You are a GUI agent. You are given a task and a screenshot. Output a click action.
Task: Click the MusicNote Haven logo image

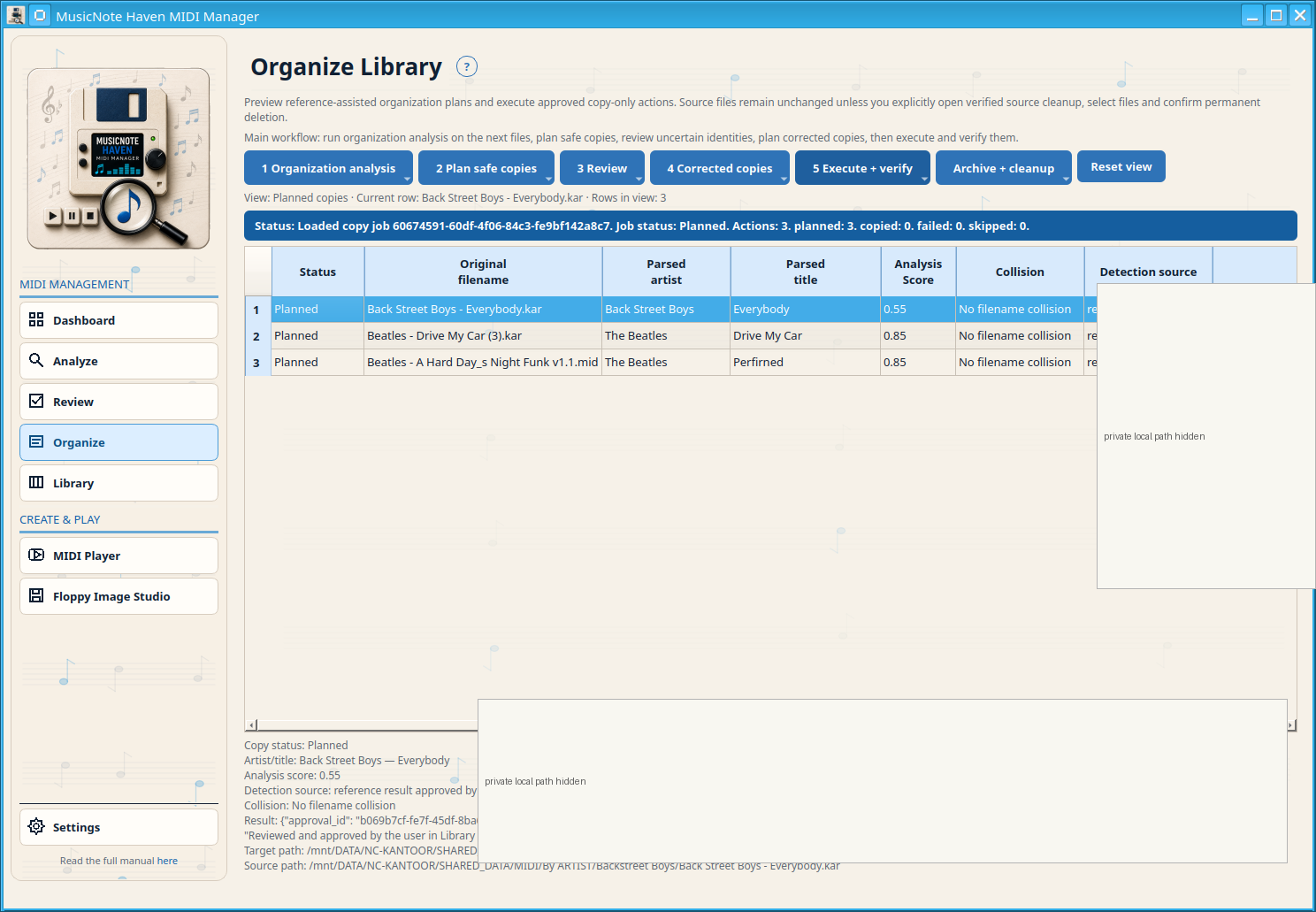point(119,158)
